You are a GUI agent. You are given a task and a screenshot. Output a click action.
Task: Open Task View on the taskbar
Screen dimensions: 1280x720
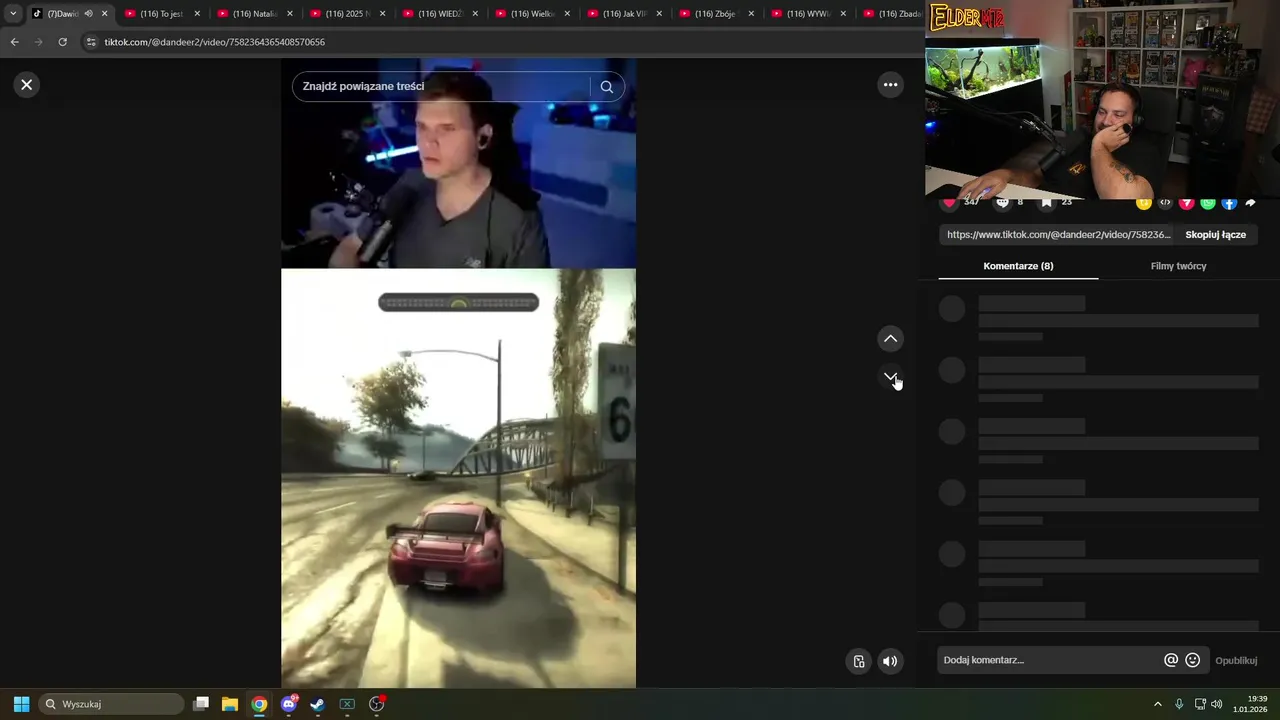tap(201, 704)
